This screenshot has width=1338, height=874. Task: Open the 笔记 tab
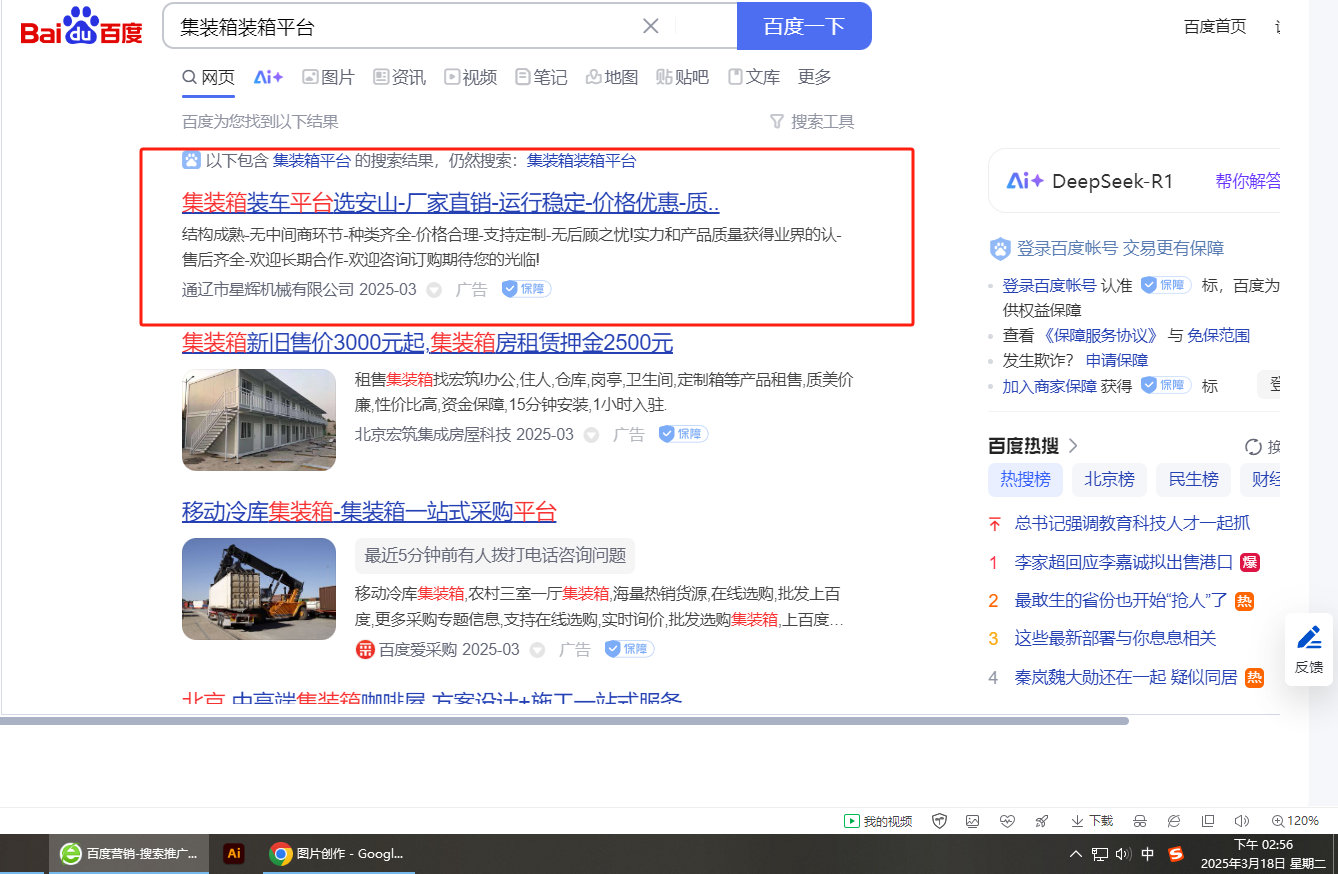pos(541,77)
